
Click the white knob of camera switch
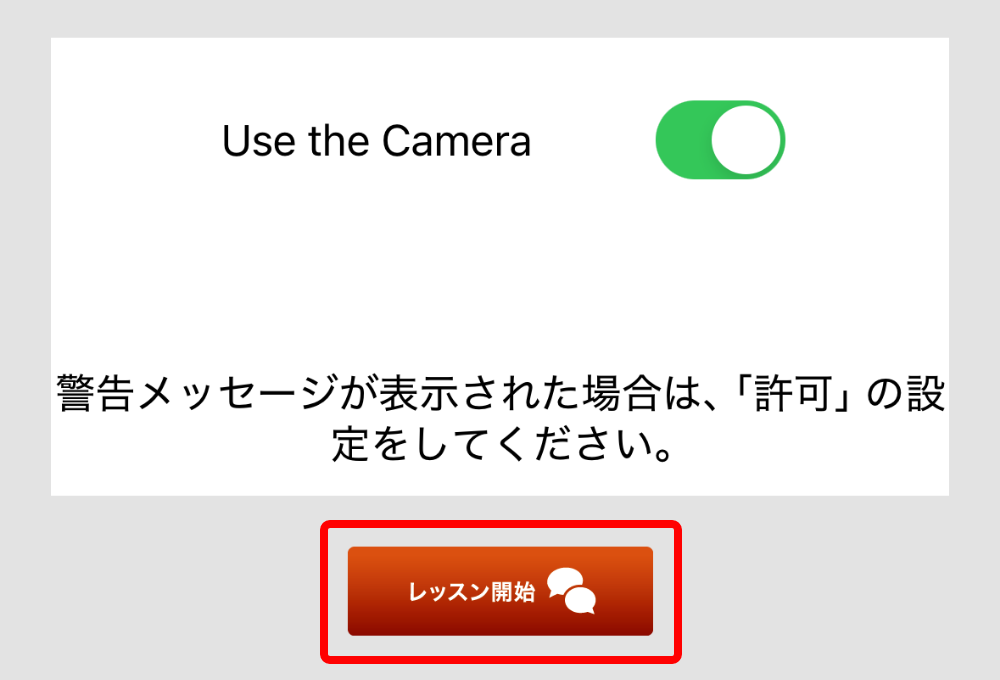click(x=746, y=140)
